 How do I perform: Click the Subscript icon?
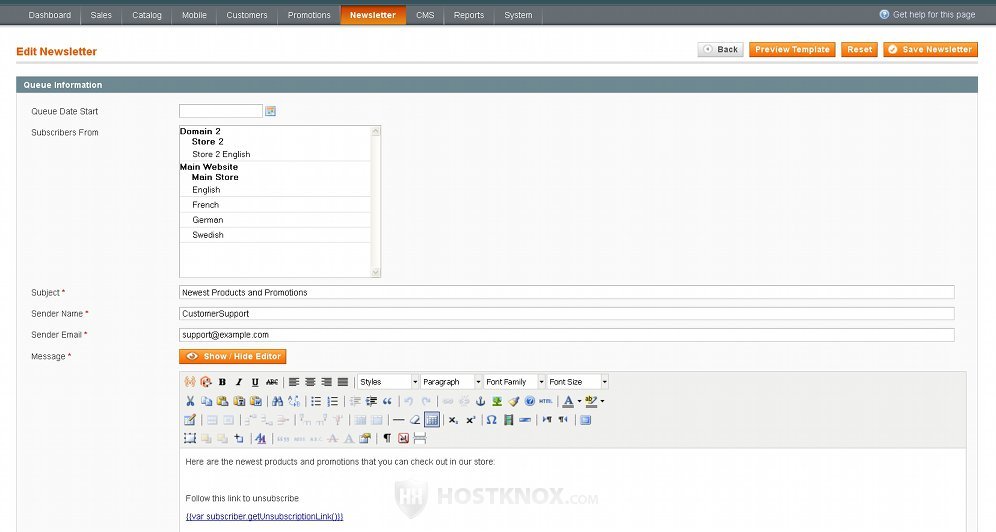click(x=453, y=420)
